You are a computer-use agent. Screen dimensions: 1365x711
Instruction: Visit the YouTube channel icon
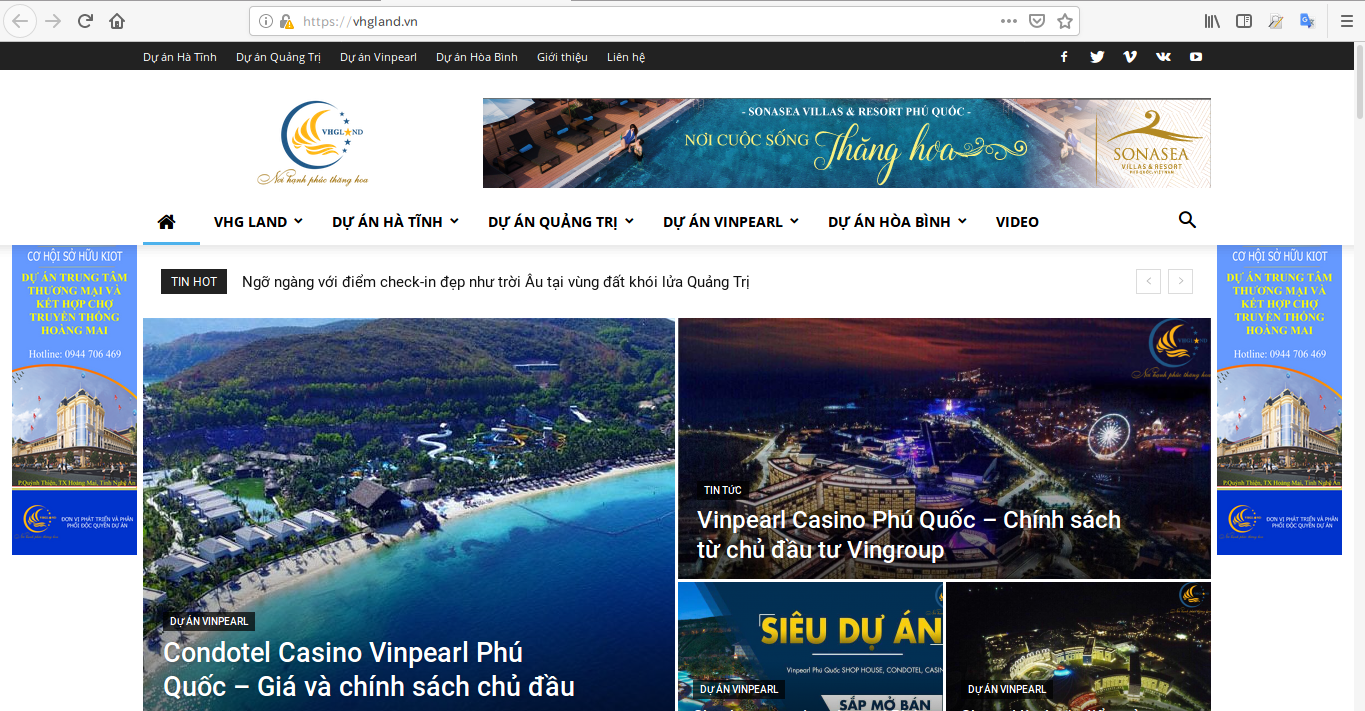click(x=1196, y=57)
